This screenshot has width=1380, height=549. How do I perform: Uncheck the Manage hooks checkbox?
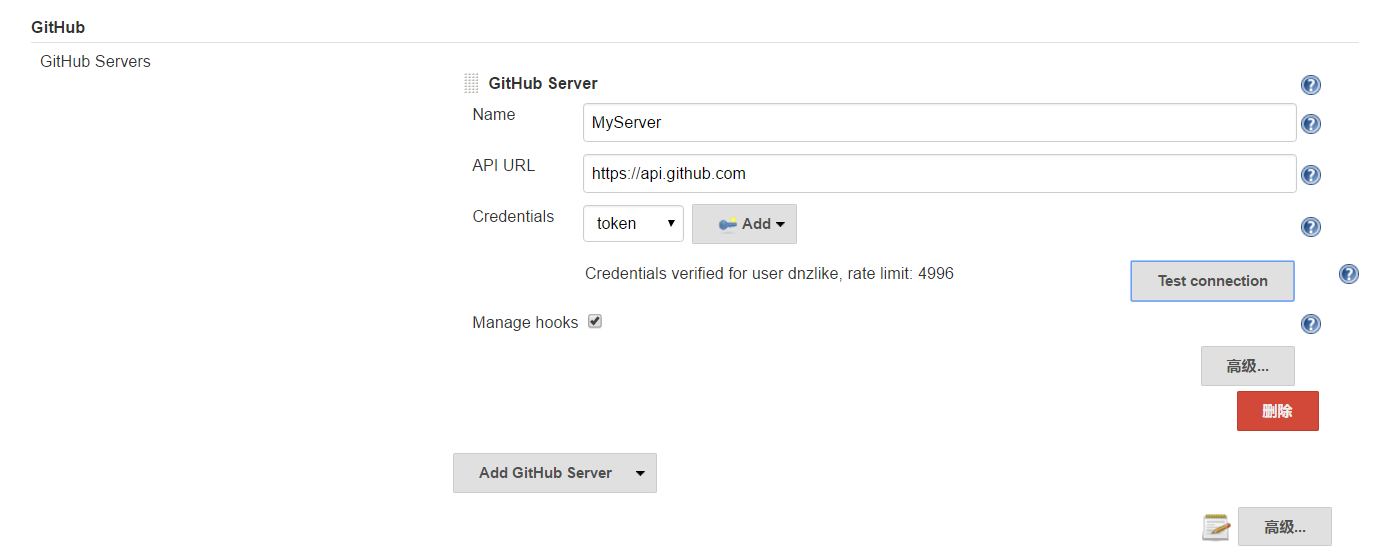595,321
